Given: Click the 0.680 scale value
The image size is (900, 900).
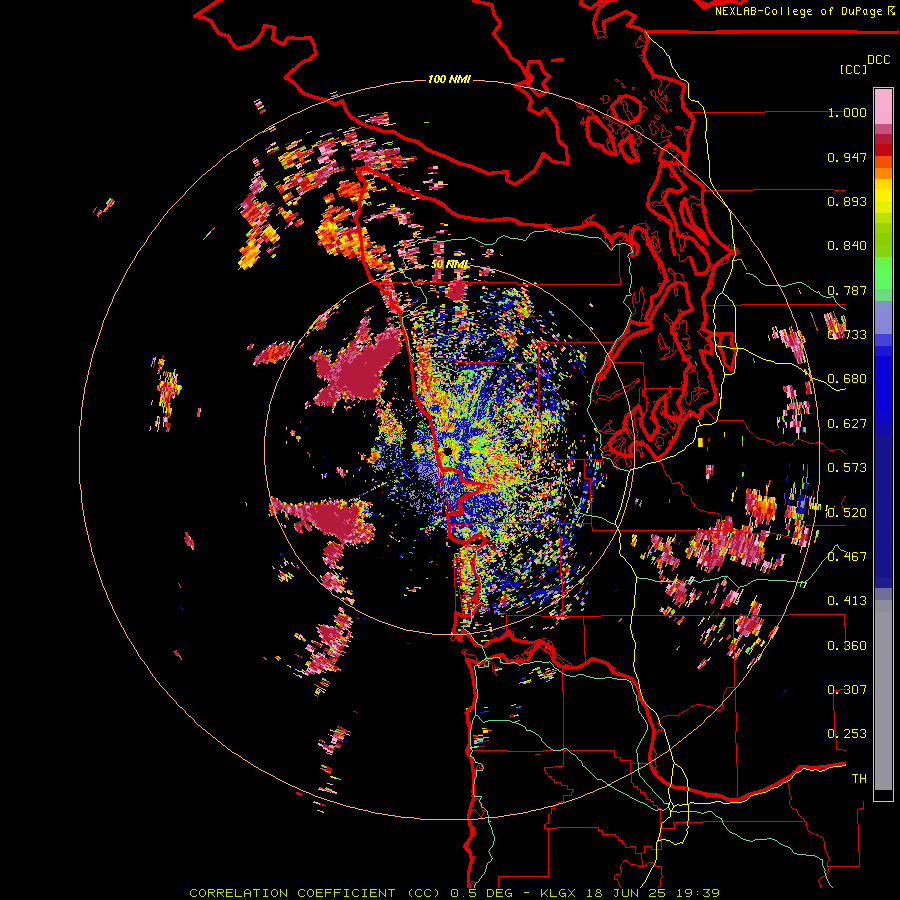Looking at the screenshot, I should pyautogui.click(x=847, y=379).
